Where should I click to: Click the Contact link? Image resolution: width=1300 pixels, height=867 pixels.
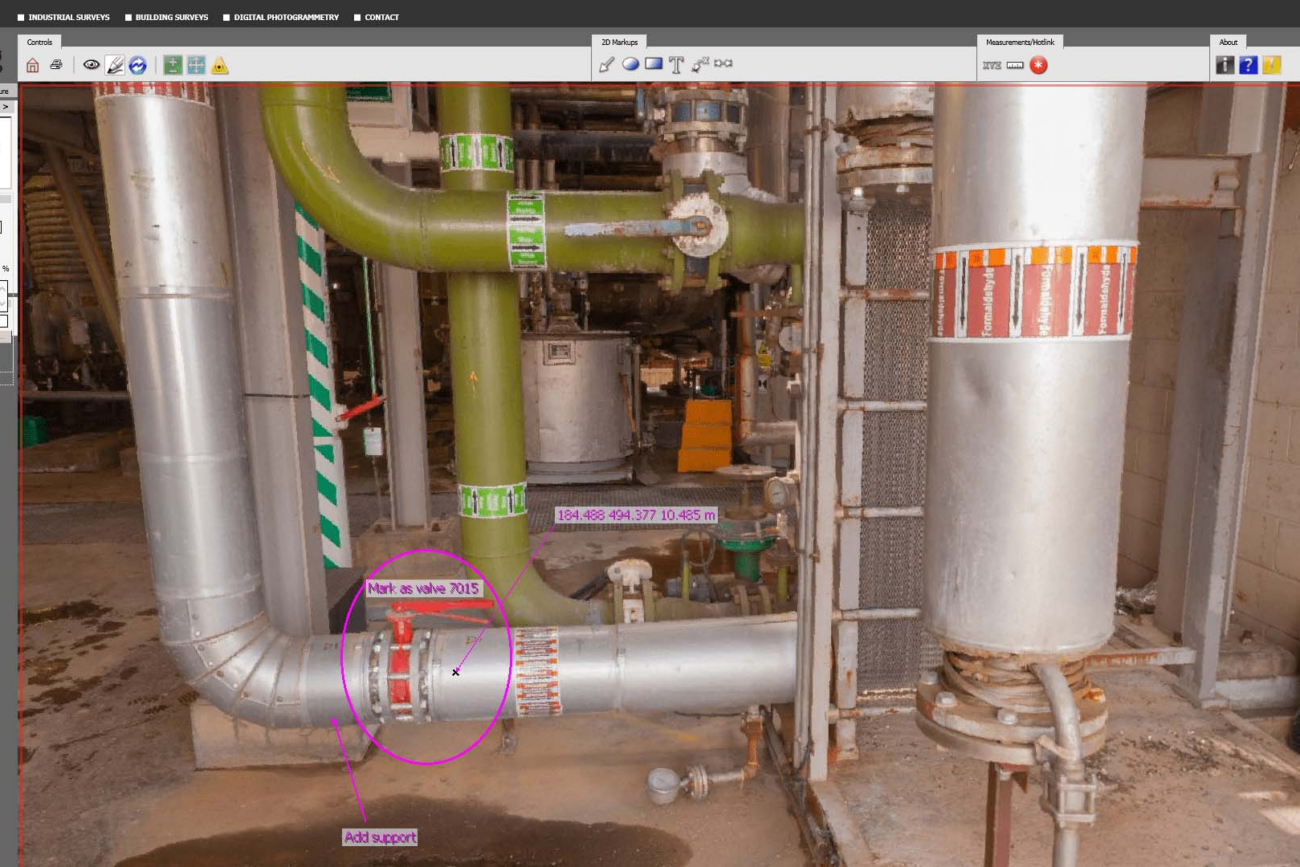click(x=382, y=17)
